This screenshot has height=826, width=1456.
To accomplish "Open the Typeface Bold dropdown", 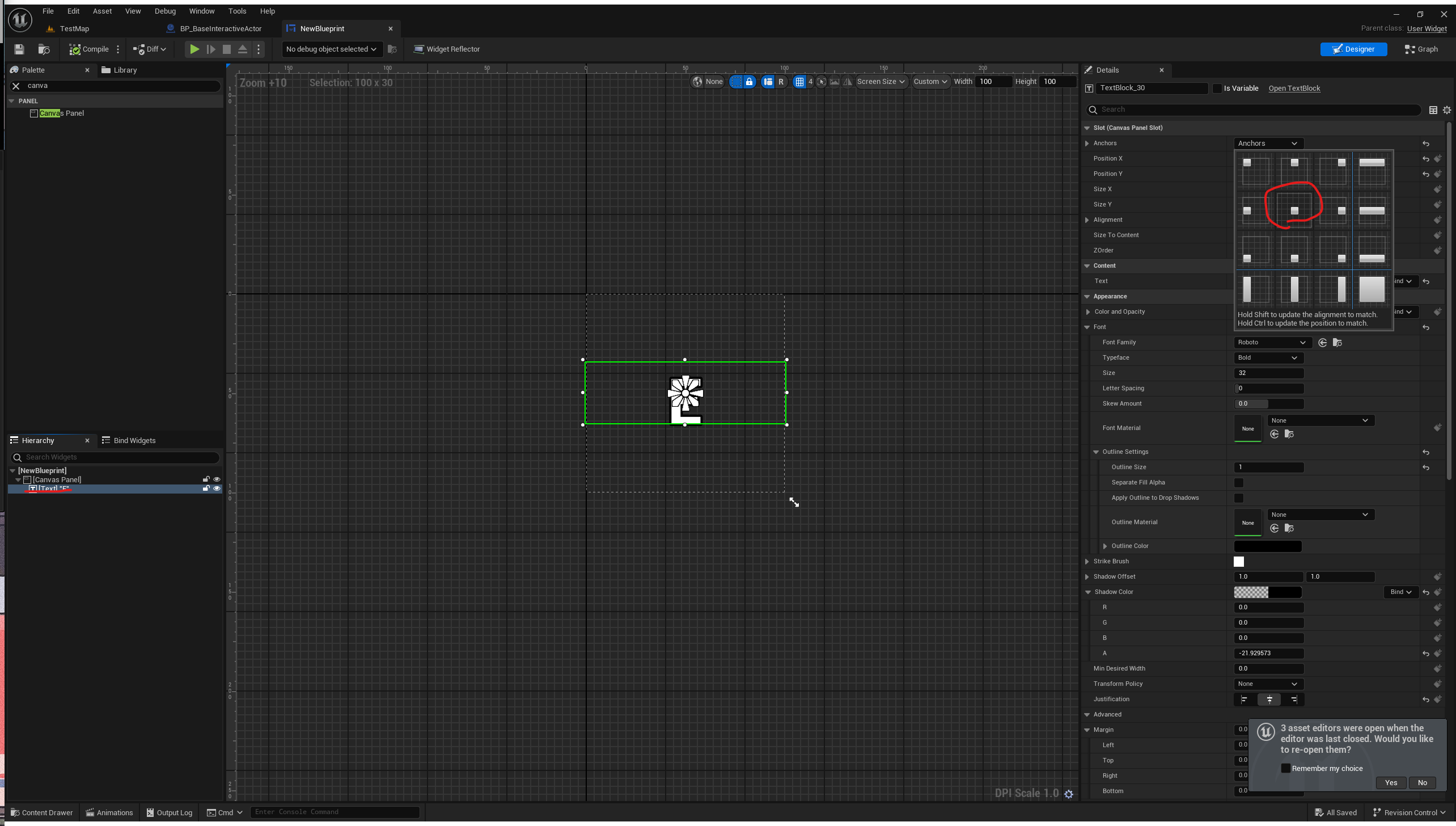I will tap(1268, 358).
